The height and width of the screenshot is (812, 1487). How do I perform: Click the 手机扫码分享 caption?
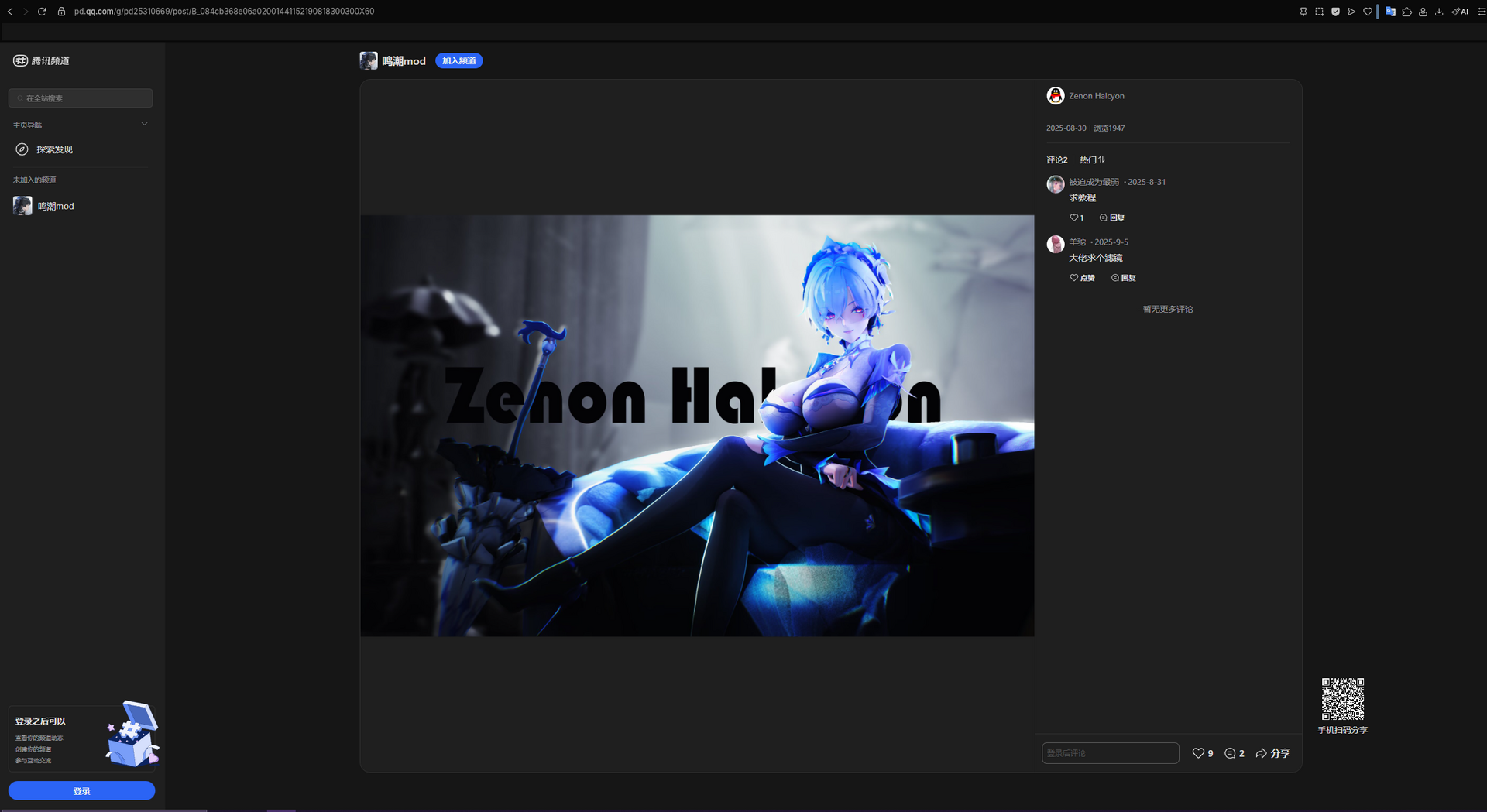tap(1343, 730)
